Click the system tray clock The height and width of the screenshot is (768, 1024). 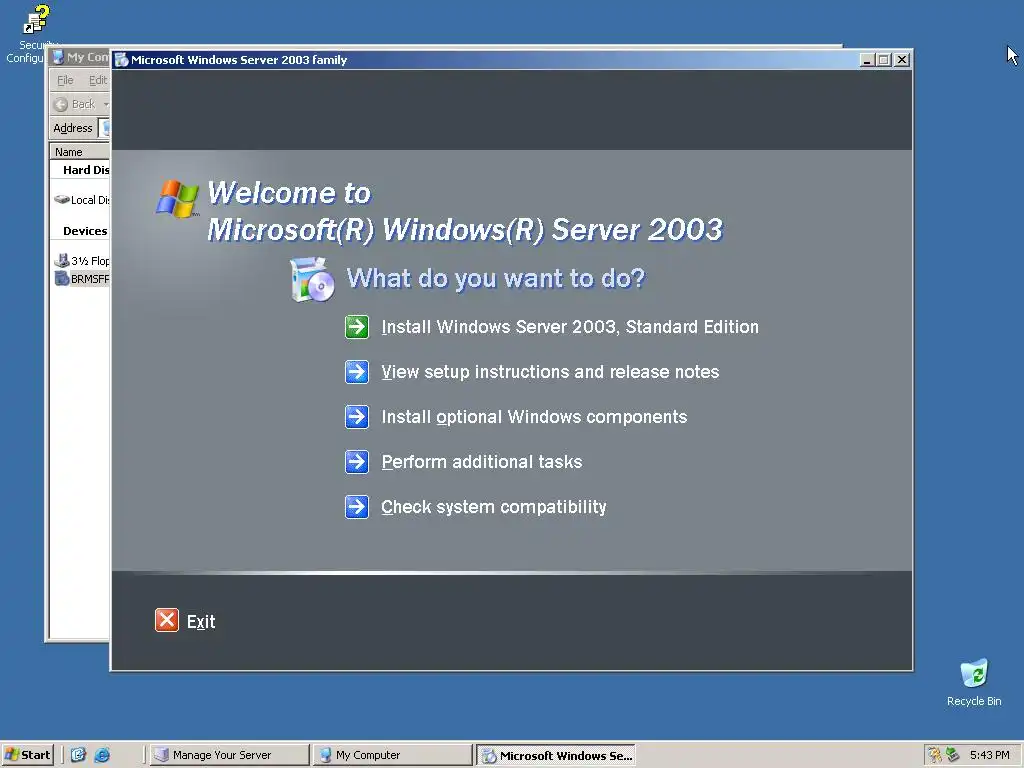click(x=989, y=755)
